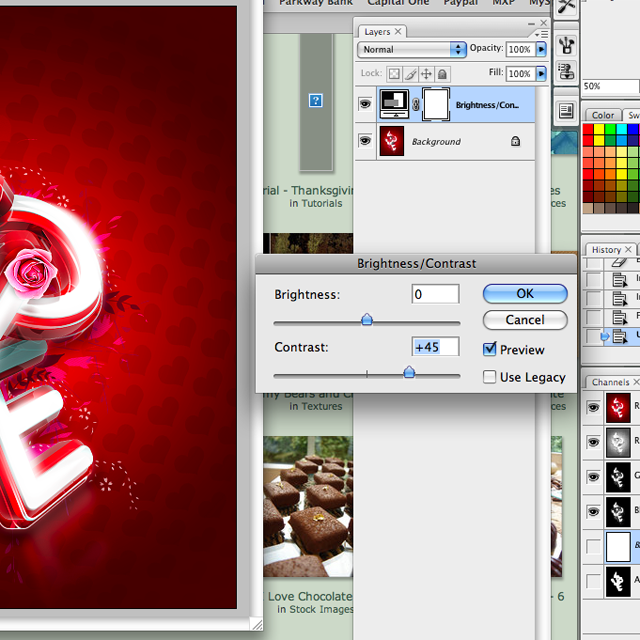
Task: Hide the Green channel eye icon
Action: 593,477
